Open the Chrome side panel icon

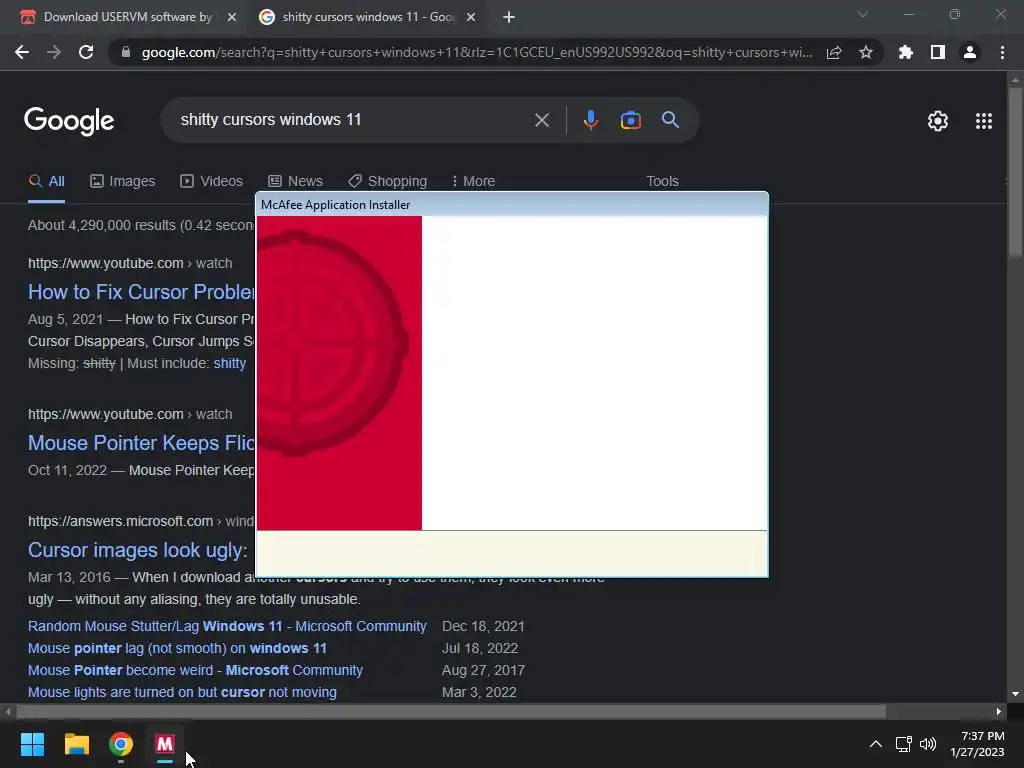click(938, 52)
